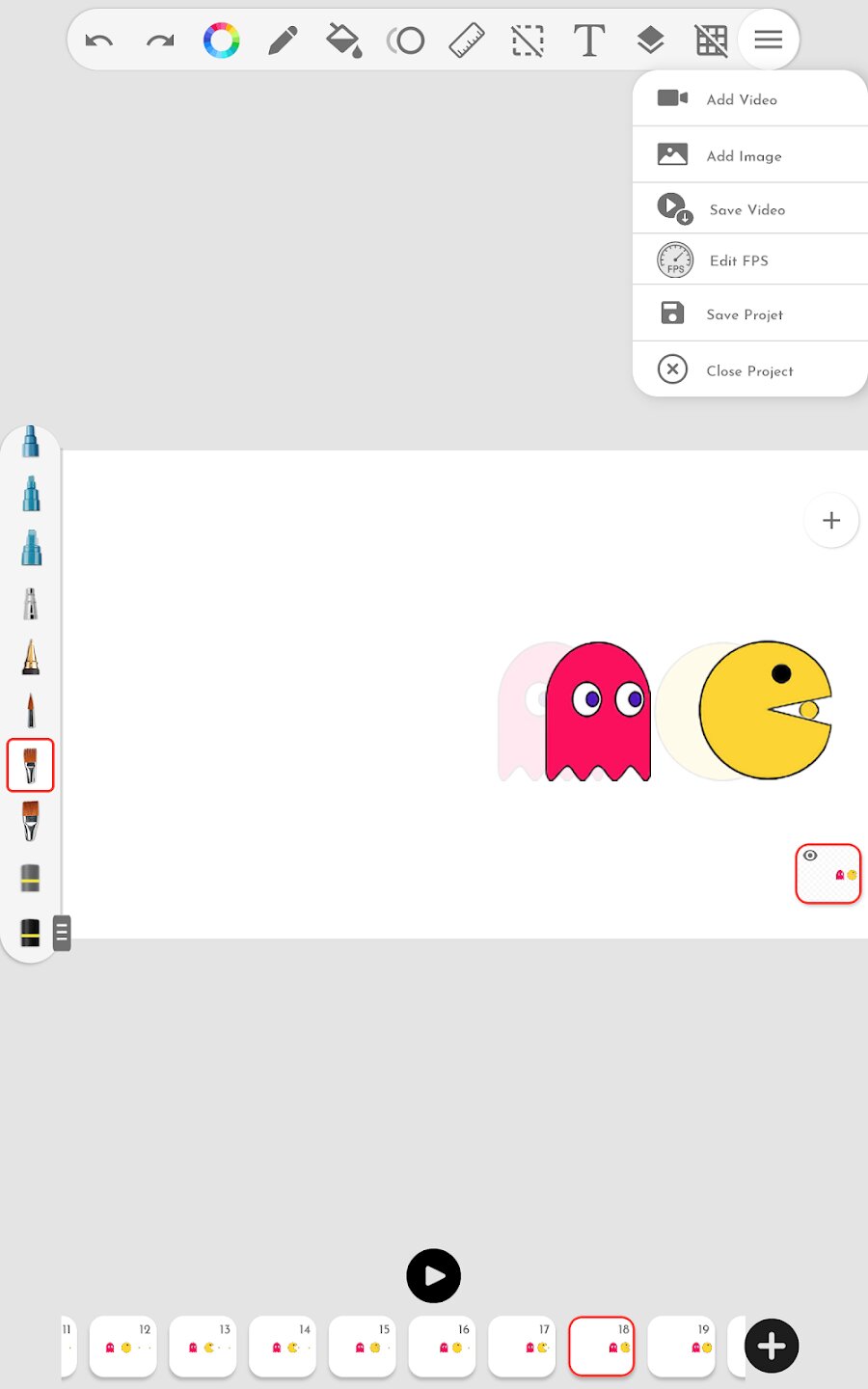
Task: Open Edit FPS option
Action: pos(750,260)
